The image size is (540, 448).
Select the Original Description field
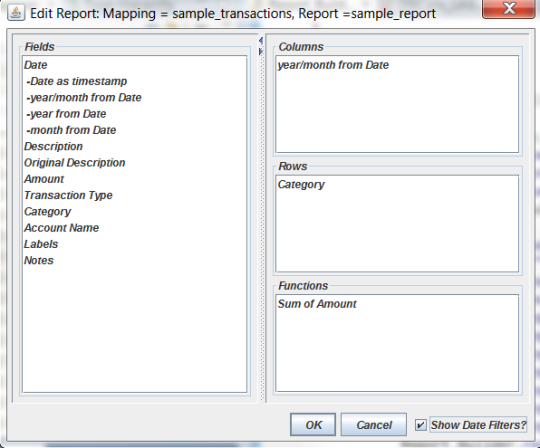[135, 163]
